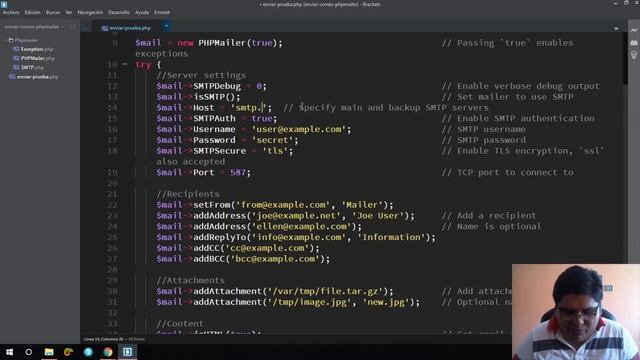Image resolution: width=640 pixels, height=360 pixels.
Task: Switch to the enviar-prueba.php tab
Action: 130,28
